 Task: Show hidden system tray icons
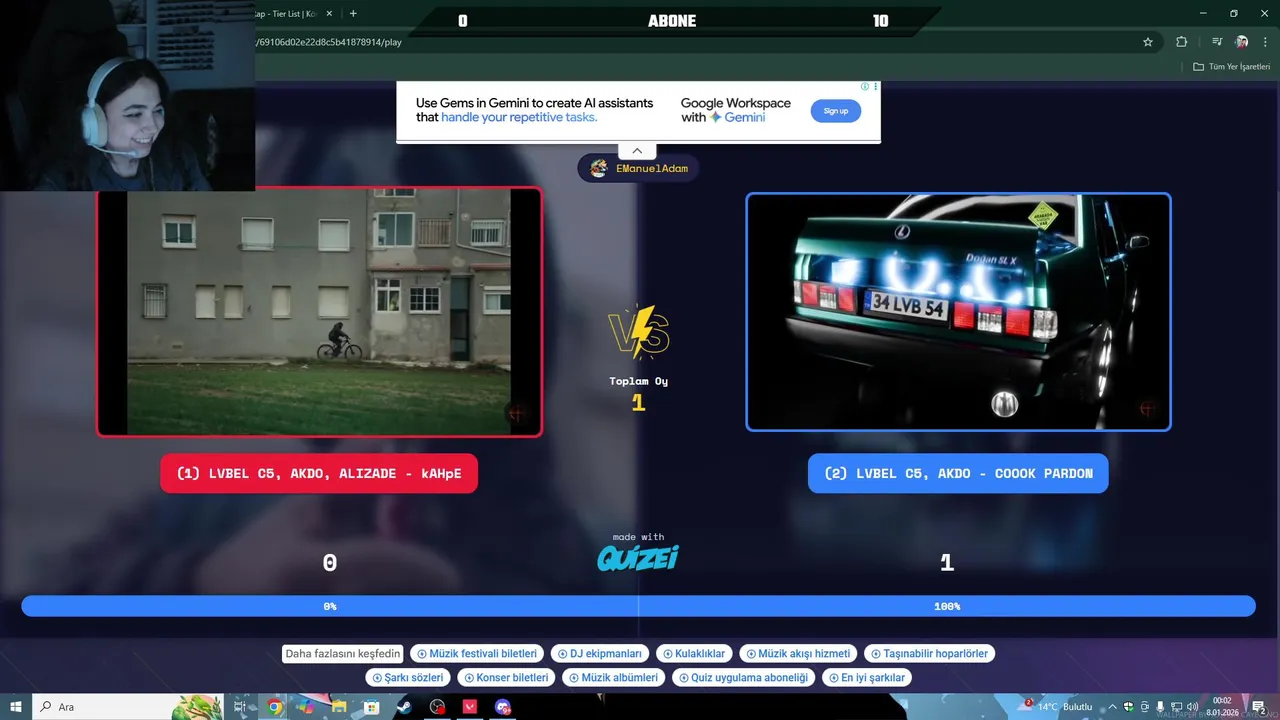click(x=1112, y=707)
